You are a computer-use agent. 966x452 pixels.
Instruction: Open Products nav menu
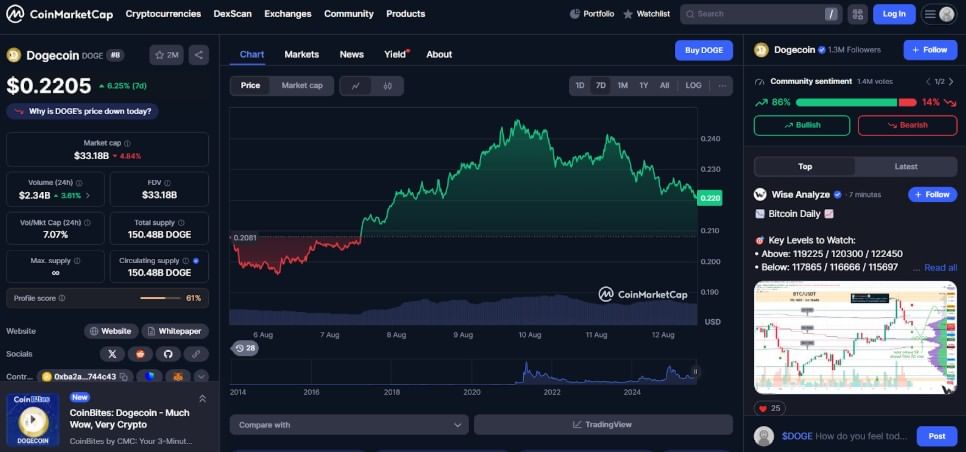(405, 14)
